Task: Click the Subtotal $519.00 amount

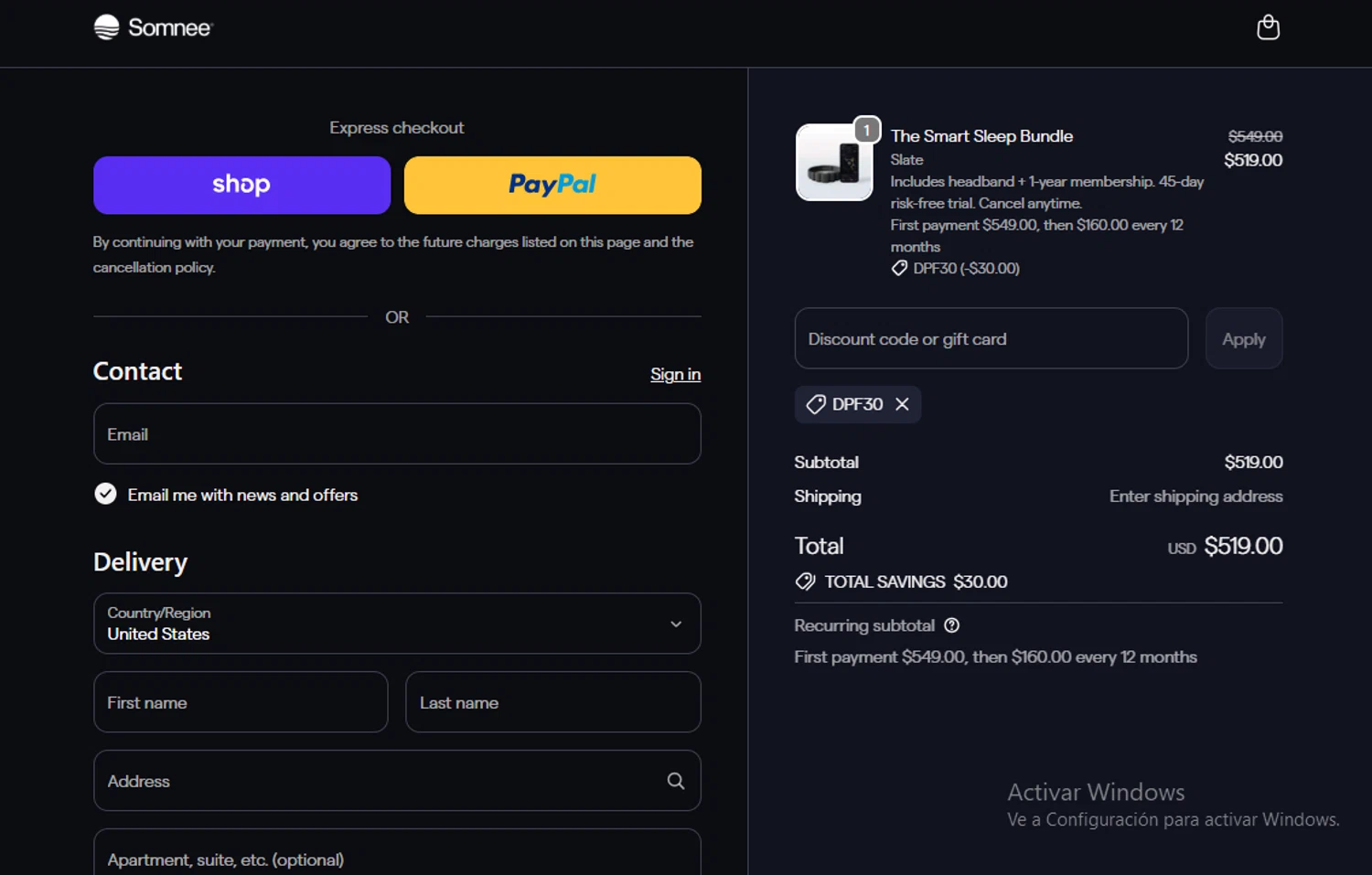Action: (1253, 462)
